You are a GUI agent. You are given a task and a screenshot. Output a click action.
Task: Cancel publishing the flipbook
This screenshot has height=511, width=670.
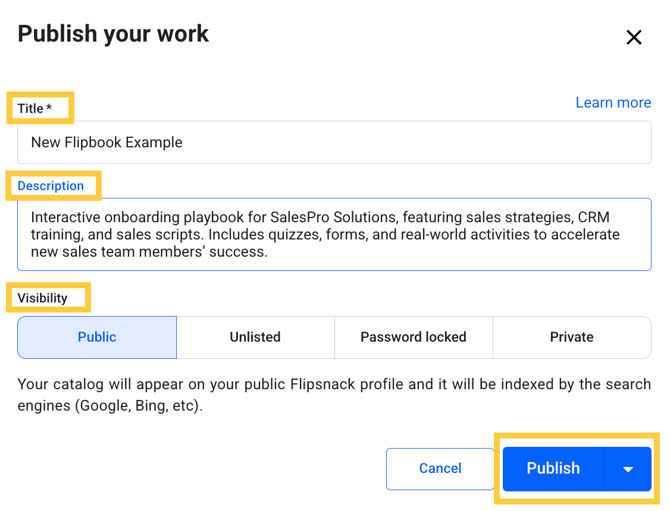[440, 468]
